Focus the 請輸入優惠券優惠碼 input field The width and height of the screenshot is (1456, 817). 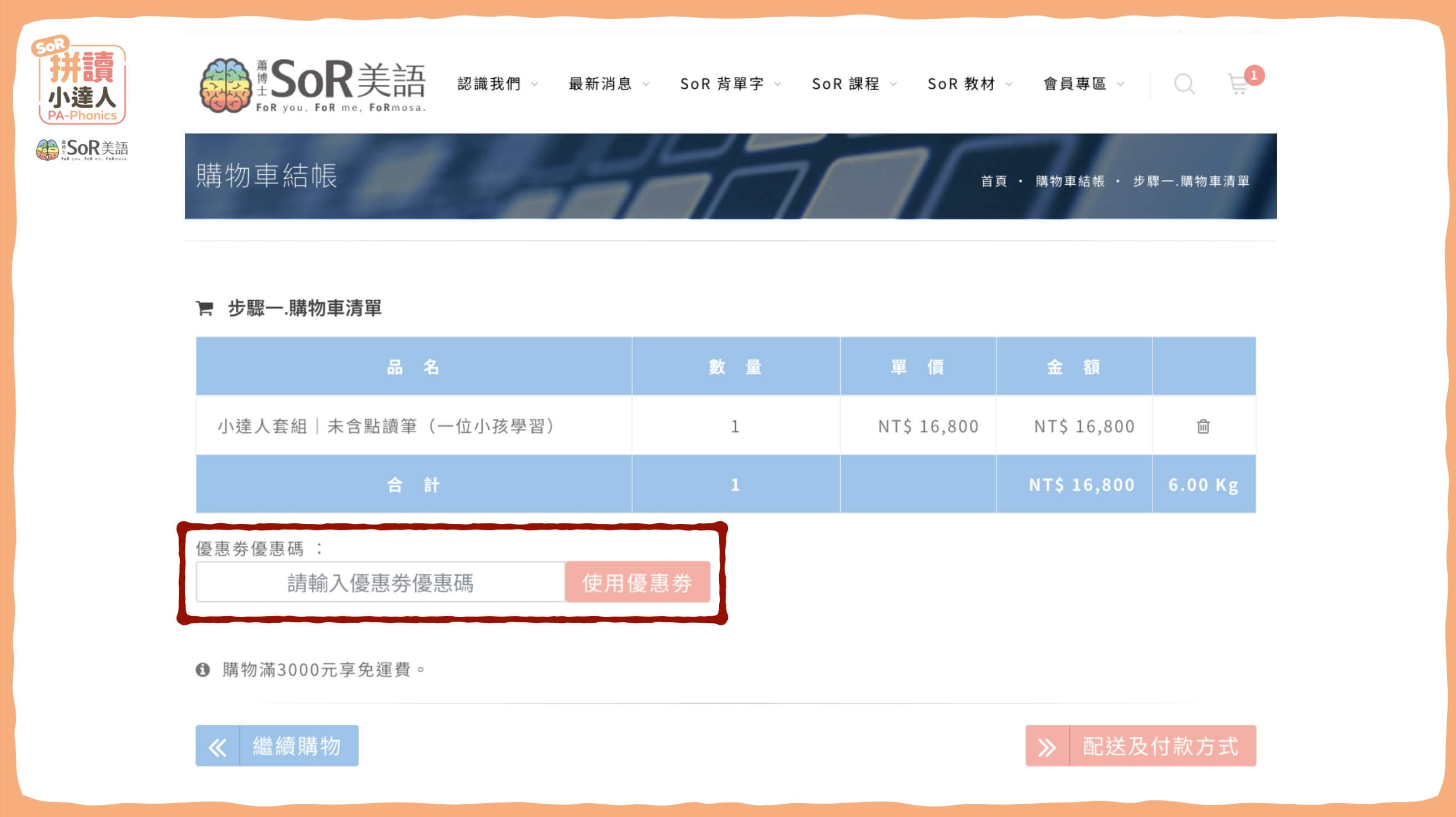pyautogui.click(x=381, y=582)
